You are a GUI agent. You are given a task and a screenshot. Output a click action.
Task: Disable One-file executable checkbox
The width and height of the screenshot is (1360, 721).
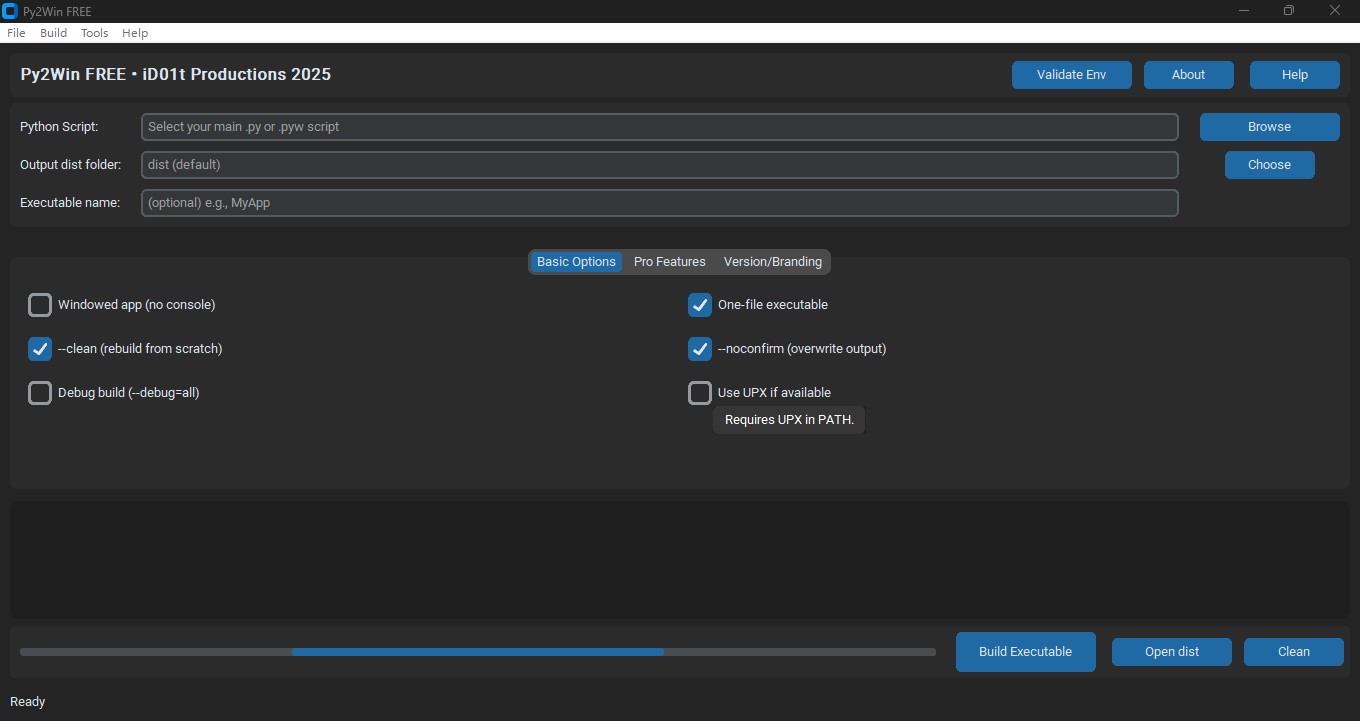(x=700, y=305)
